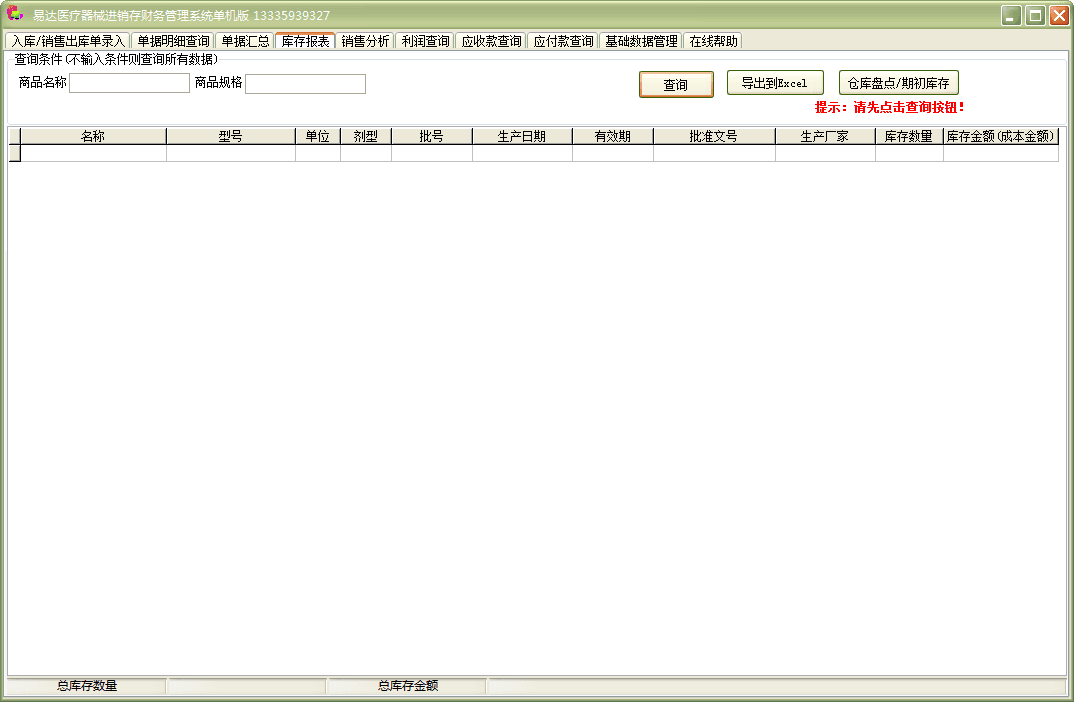
Task: Switch to the 单据明细查询 tab
Action: pyautogui.click(x=173, y=41)
